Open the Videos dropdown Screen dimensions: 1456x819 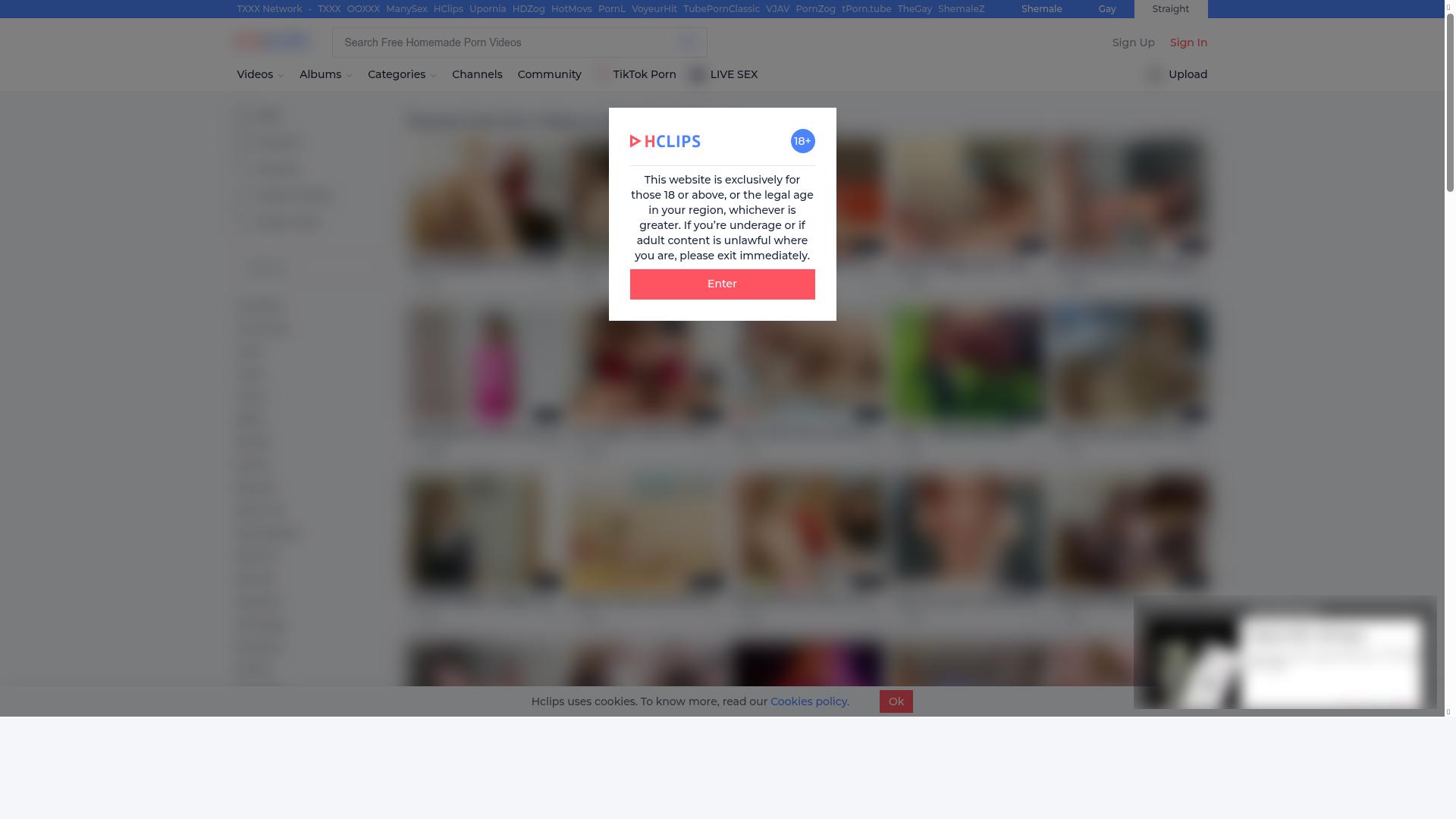click(259, 74)
